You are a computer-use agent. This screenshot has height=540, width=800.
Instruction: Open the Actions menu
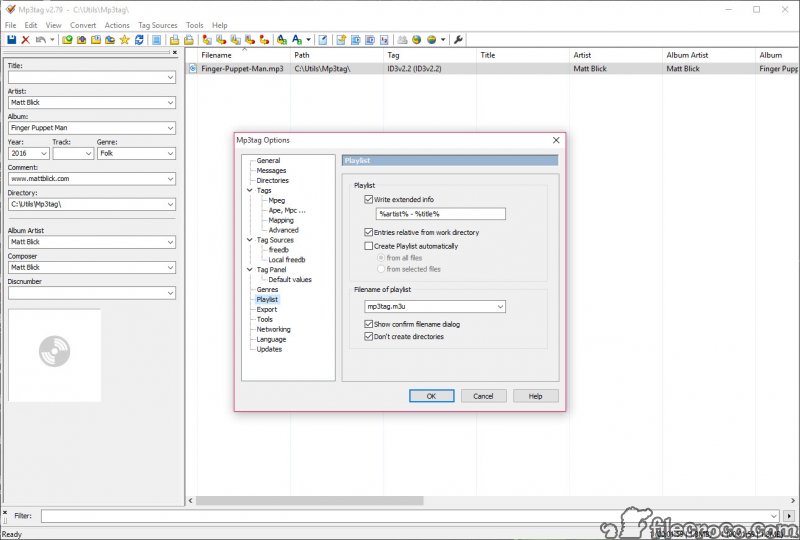click(117, 25)
